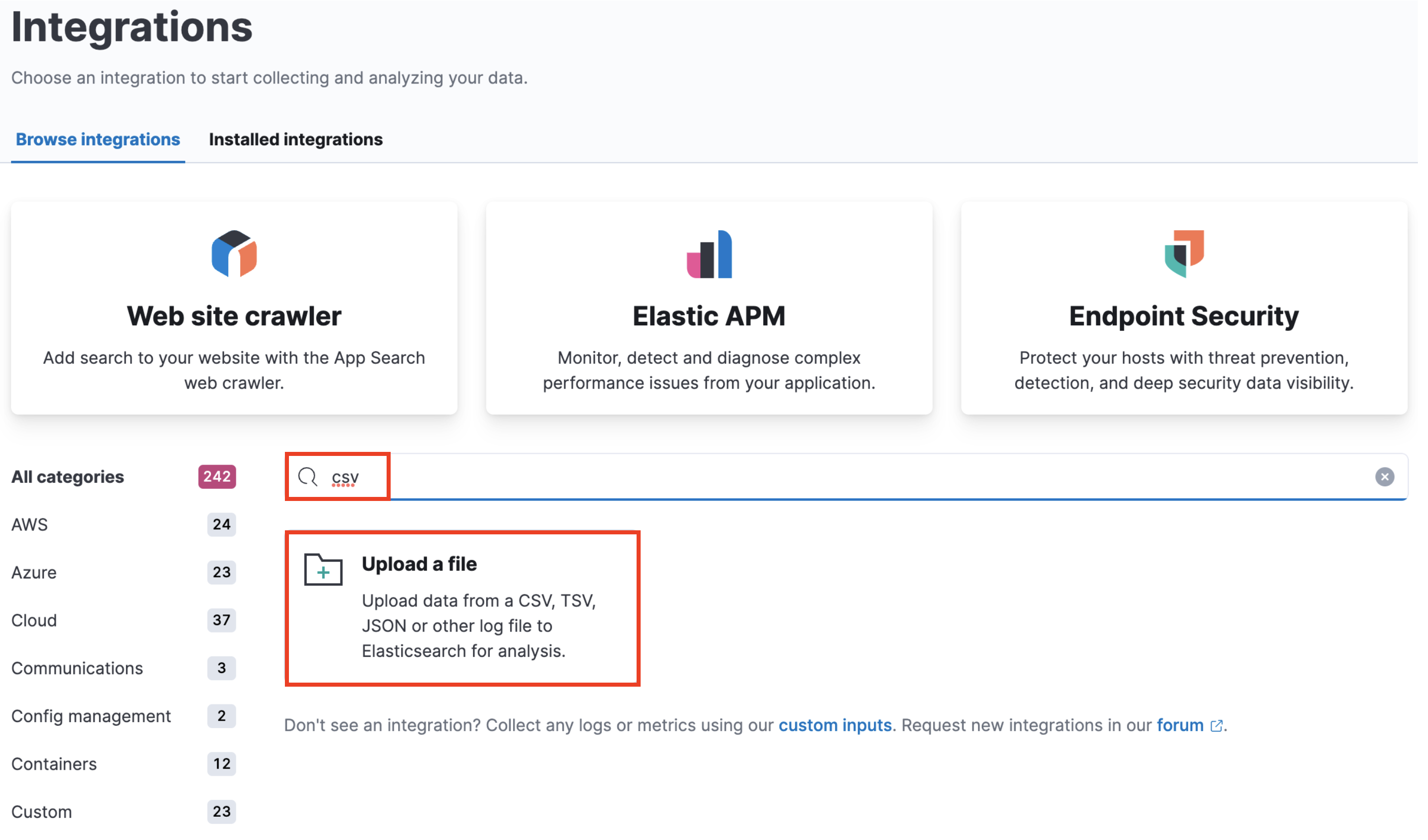Screen dimensions: 1428x840
Task: Switch to Installed integrations tab
Action: point(298,140)
